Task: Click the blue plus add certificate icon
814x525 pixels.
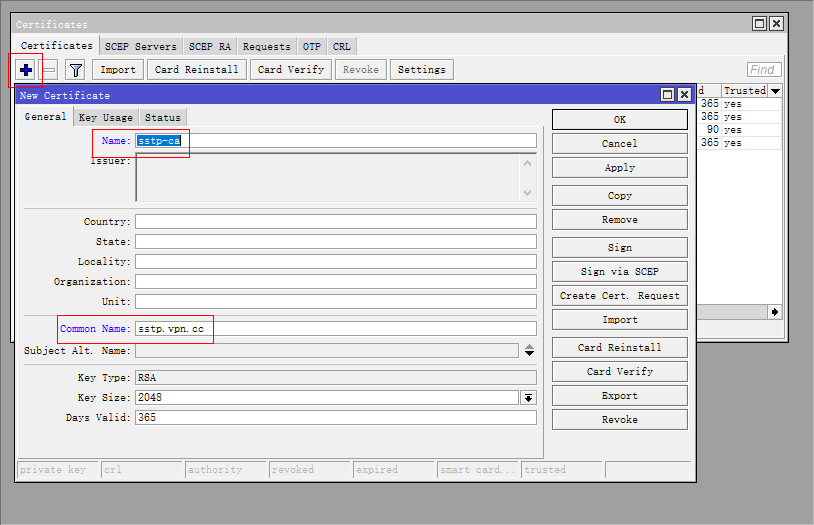Action: [x=26, y=70]
